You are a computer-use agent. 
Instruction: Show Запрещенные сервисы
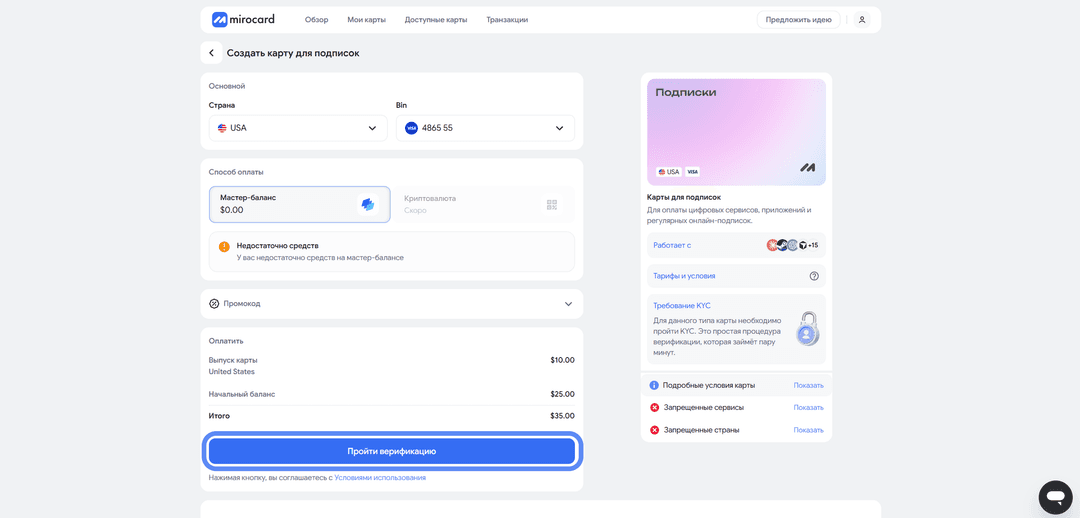(x=808, y=408)
